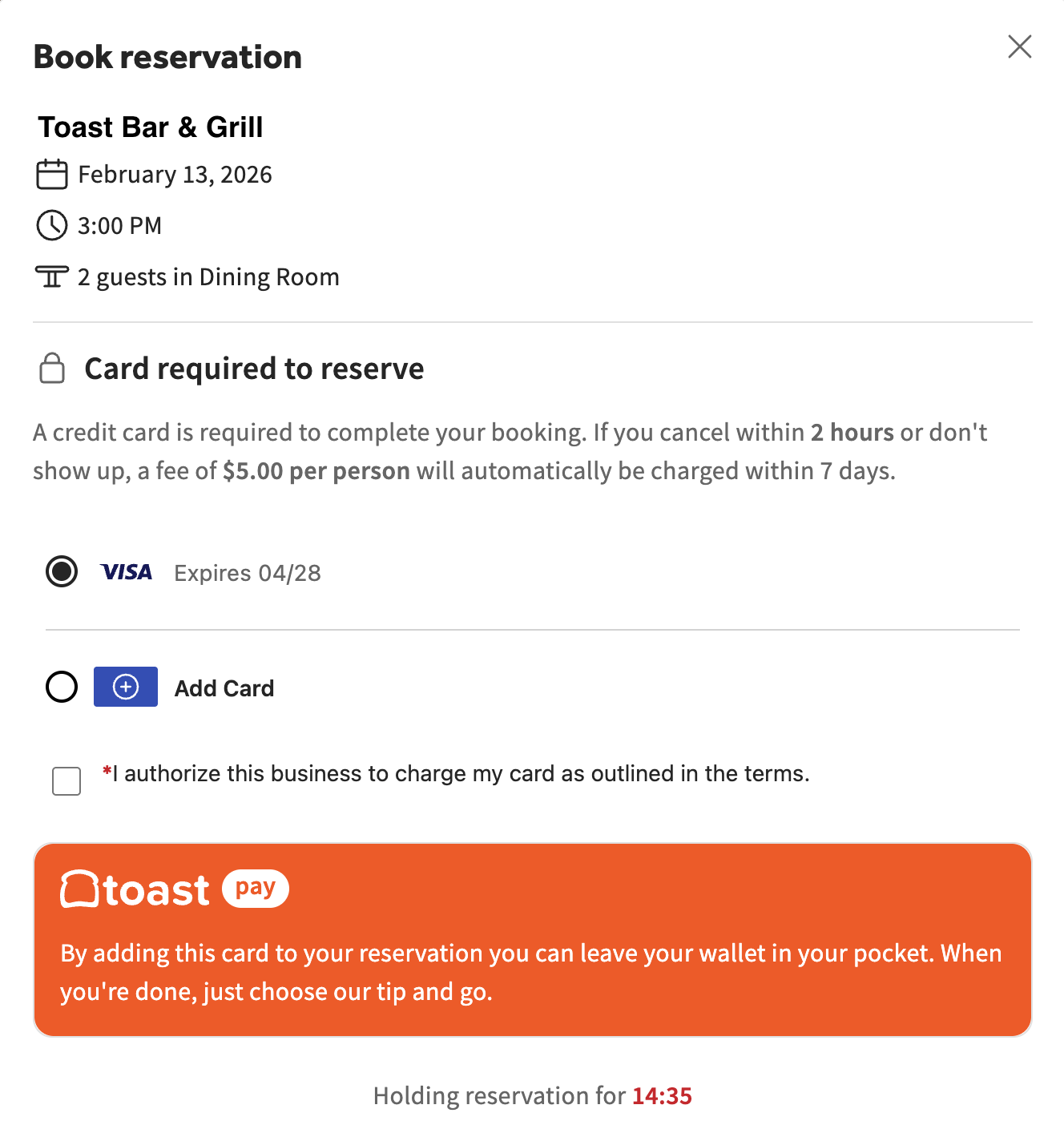Click the lock icon by Card required
1064x1125 pixels.
point(52,369)
